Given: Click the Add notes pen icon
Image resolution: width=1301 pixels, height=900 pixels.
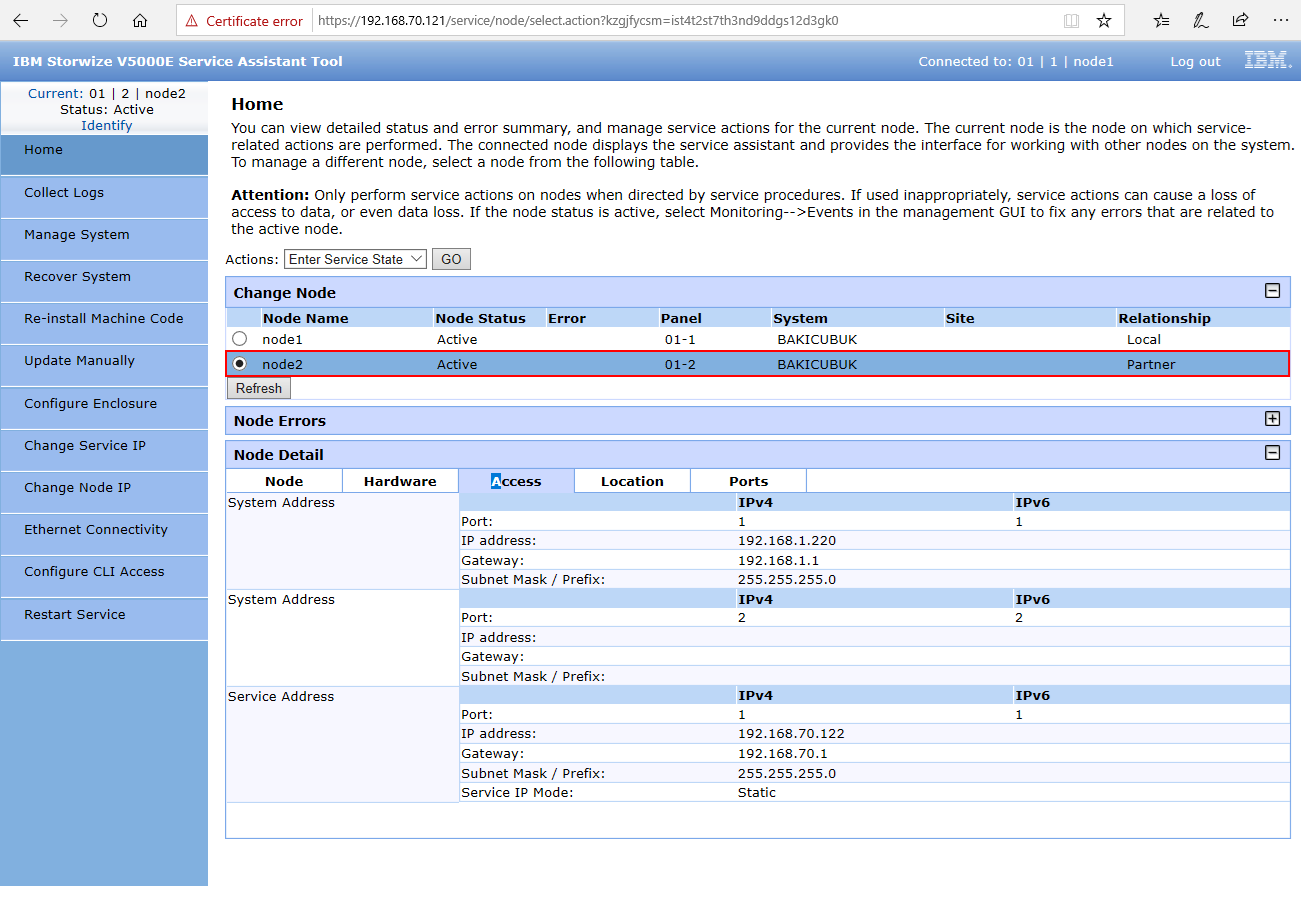Looking at the screenshot, I should 1201,20.
